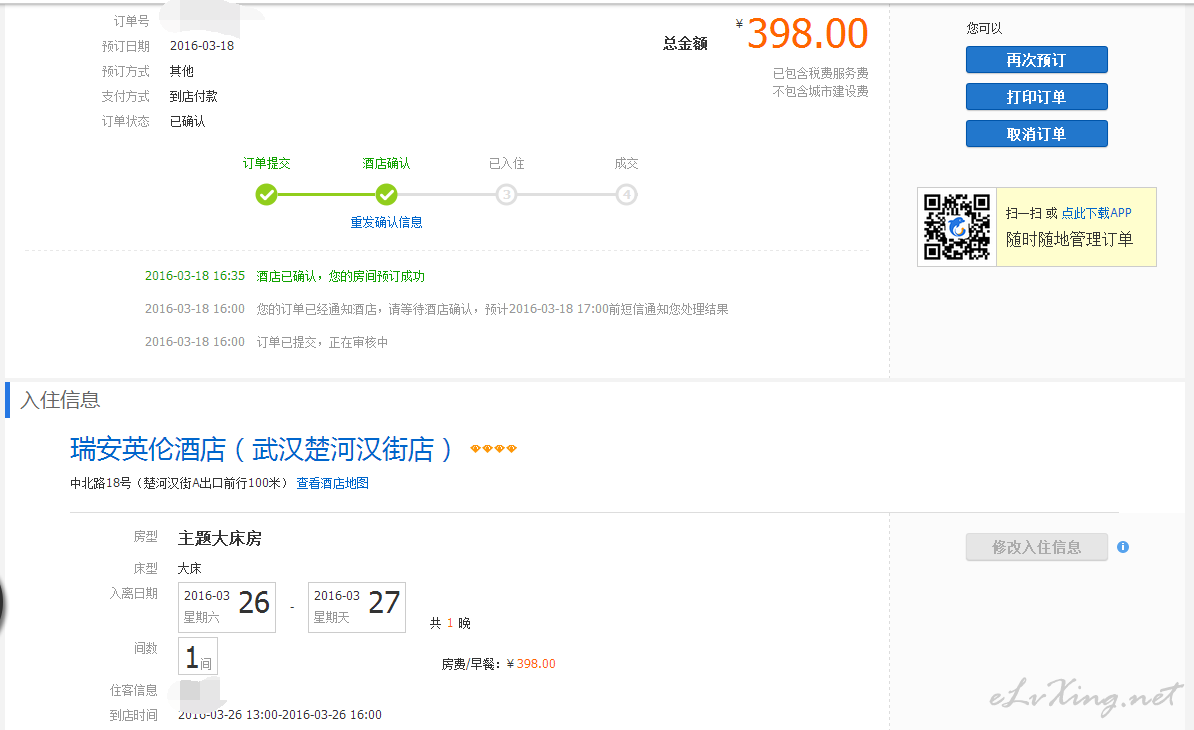The image size is (1194, 730).
Task: Click the grayed 修改入住信息 button
Action: point(1036,547)
